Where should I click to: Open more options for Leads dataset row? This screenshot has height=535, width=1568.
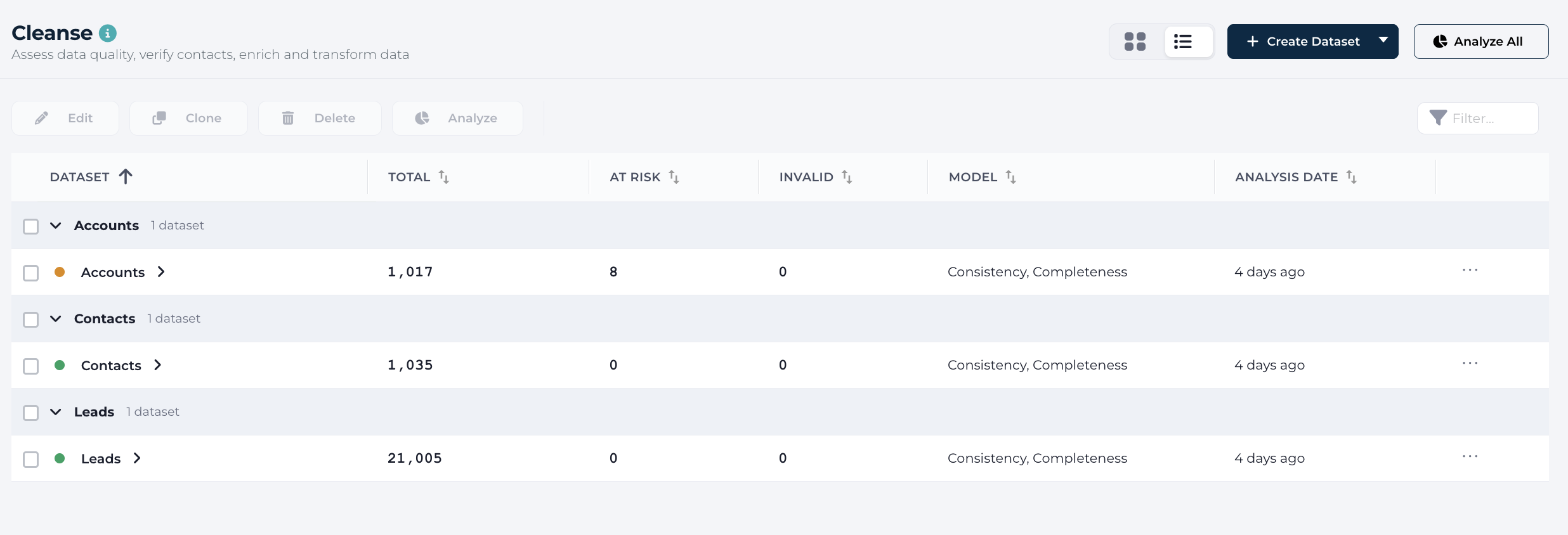(1470, 457)
